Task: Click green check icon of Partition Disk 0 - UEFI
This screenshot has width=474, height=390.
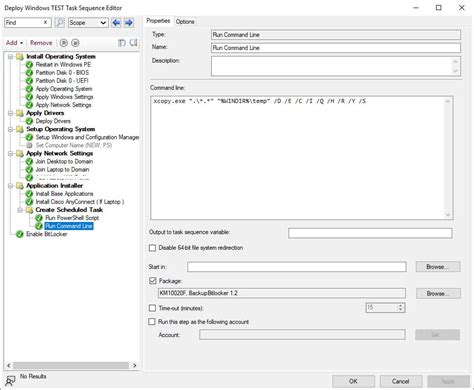Action: pos(29,81)
